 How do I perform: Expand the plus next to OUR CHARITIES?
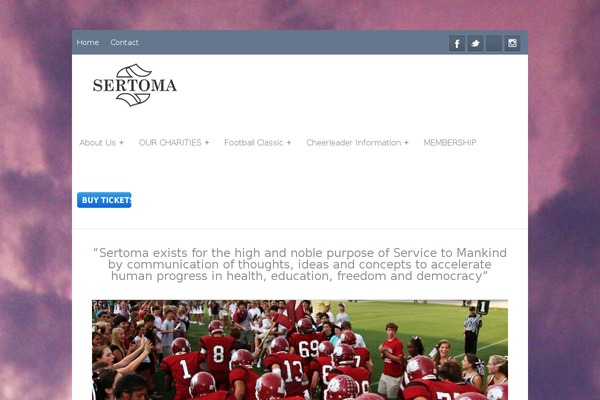click(207, 142)
